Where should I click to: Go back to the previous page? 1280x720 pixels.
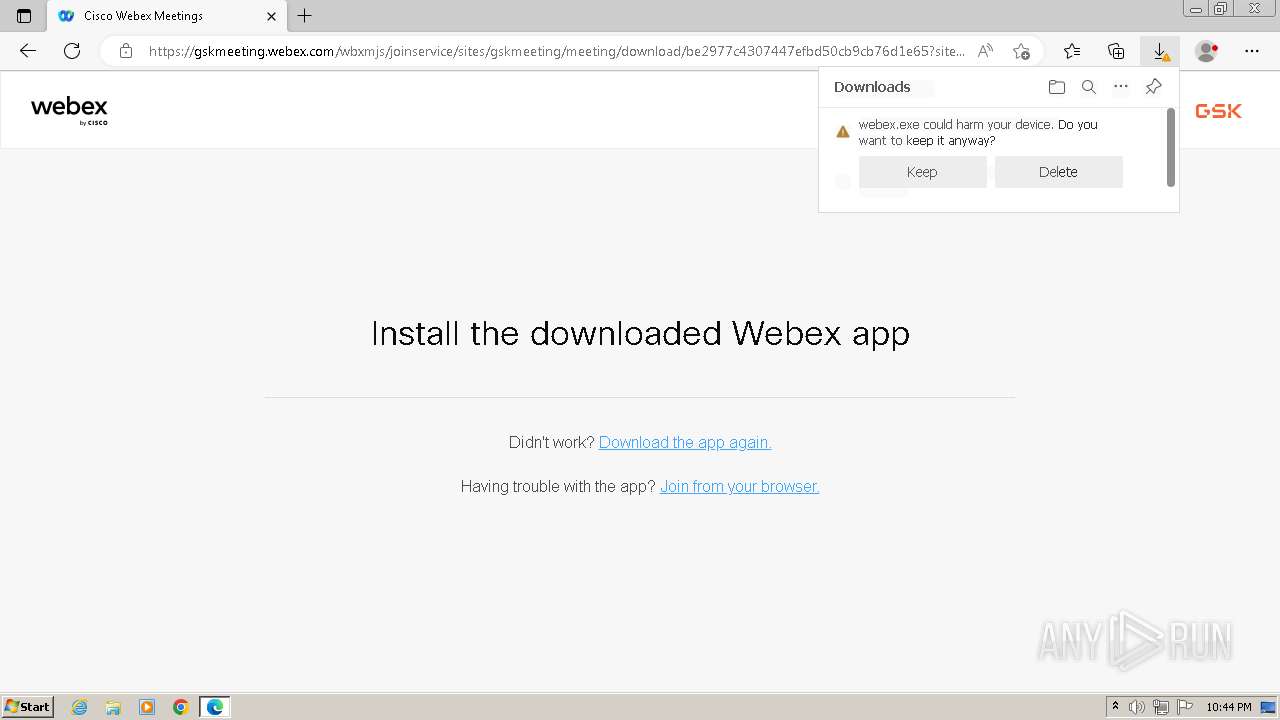(28, 51)
